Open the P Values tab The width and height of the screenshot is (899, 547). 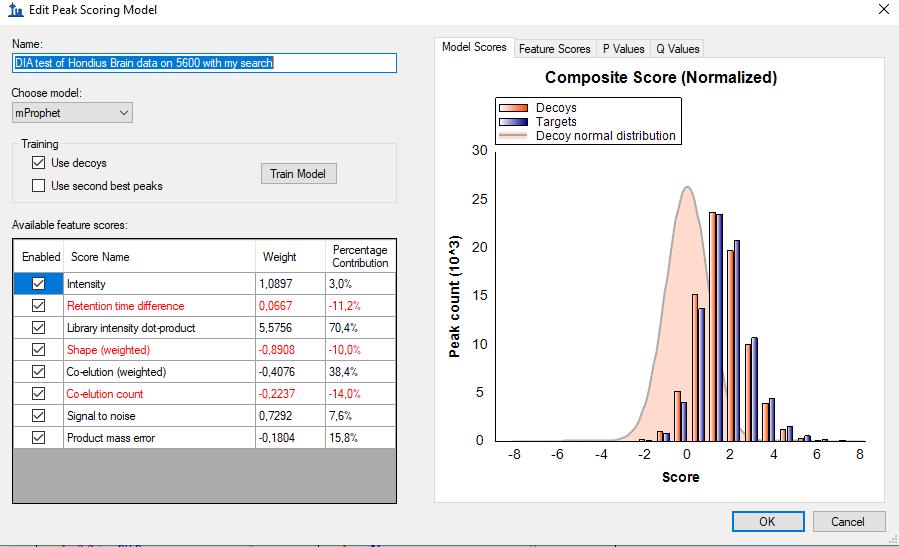(x=623, y=48)
